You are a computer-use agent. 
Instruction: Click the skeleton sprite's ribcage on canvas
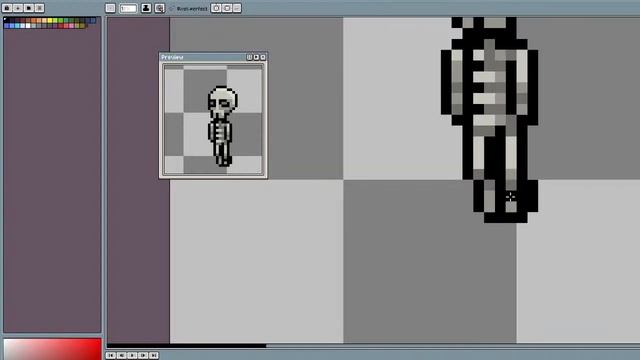pos(489,87)
